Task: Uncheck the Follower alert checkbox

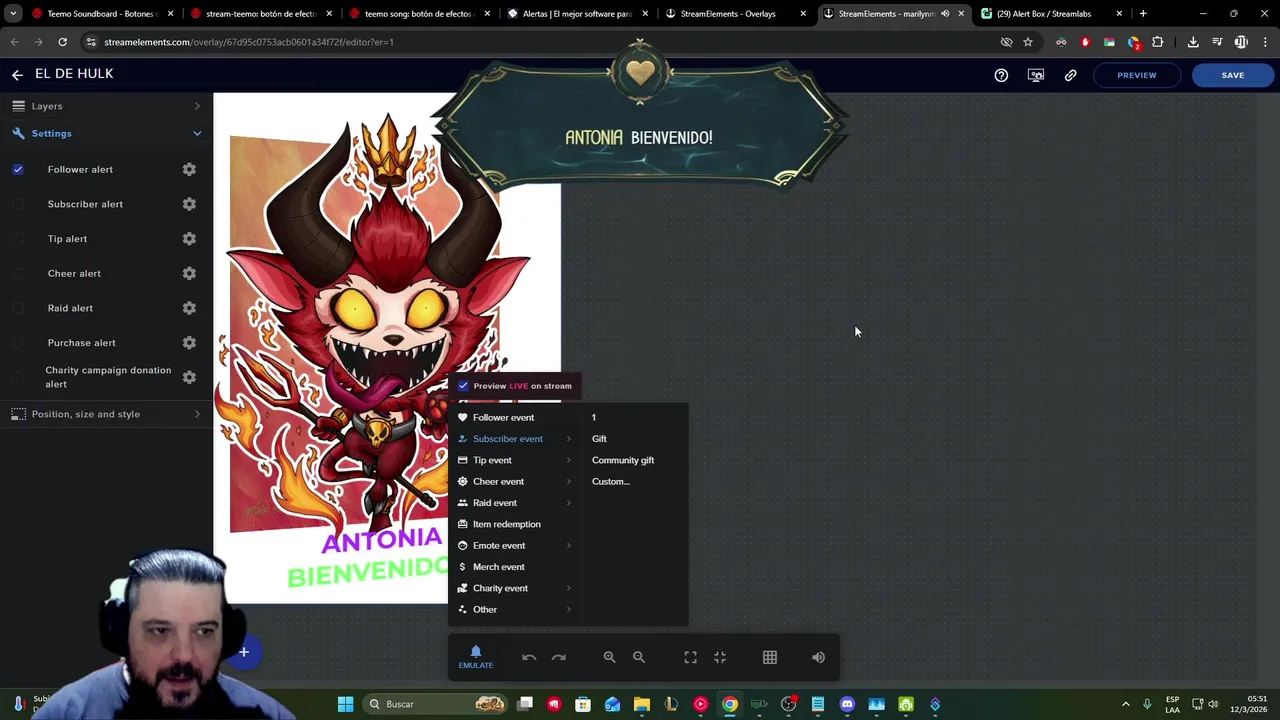Action: (x=18, y=169)
